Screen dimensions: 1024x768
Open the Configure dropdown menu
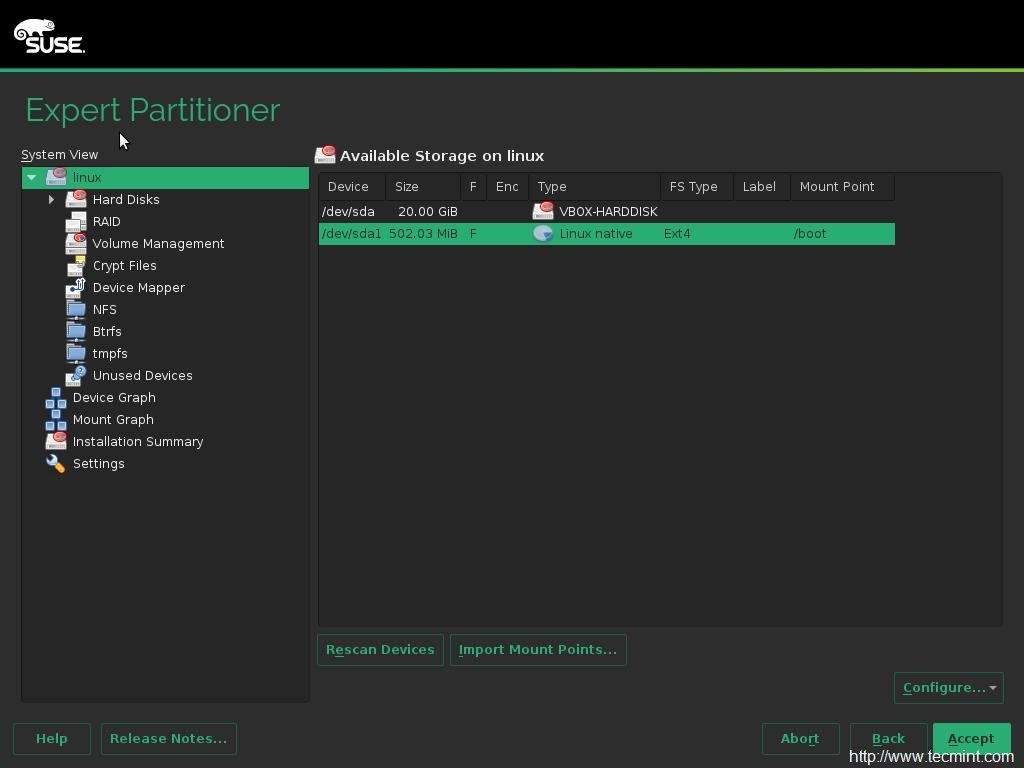948,687
